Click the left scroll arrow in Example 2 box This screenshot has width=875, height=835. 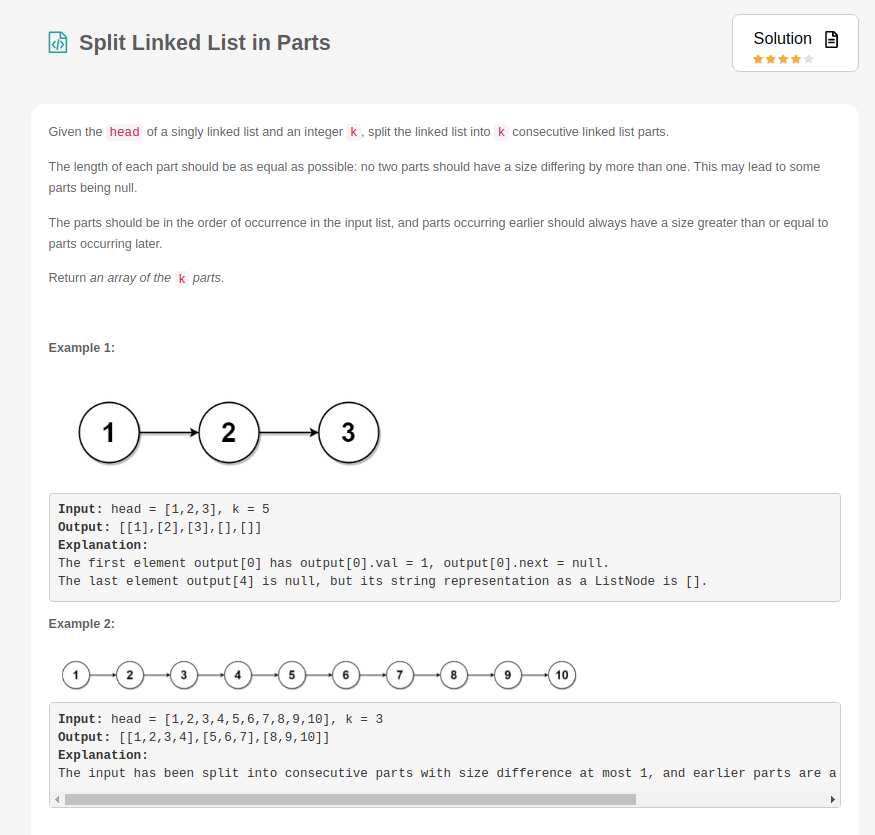click(57, 799)
